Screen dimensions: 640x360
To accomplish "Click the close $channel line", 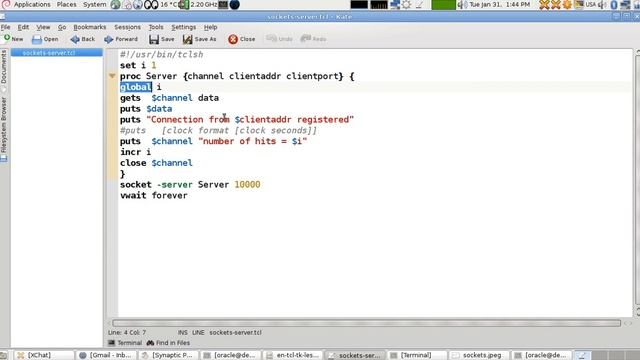I will point(156,163).
